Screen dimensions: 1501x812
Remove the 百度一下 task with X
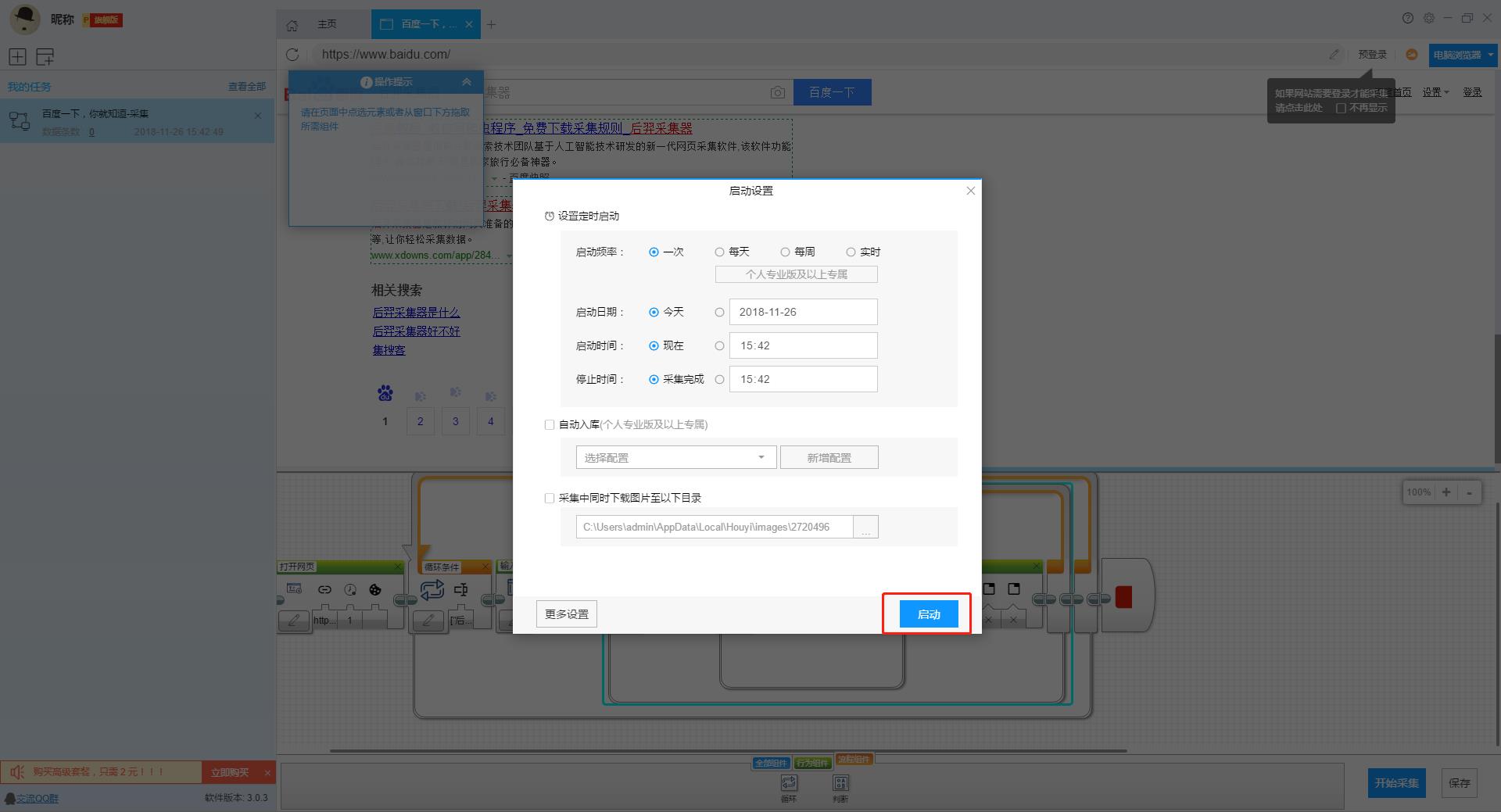pyautogui.click(x=258, y=116)
